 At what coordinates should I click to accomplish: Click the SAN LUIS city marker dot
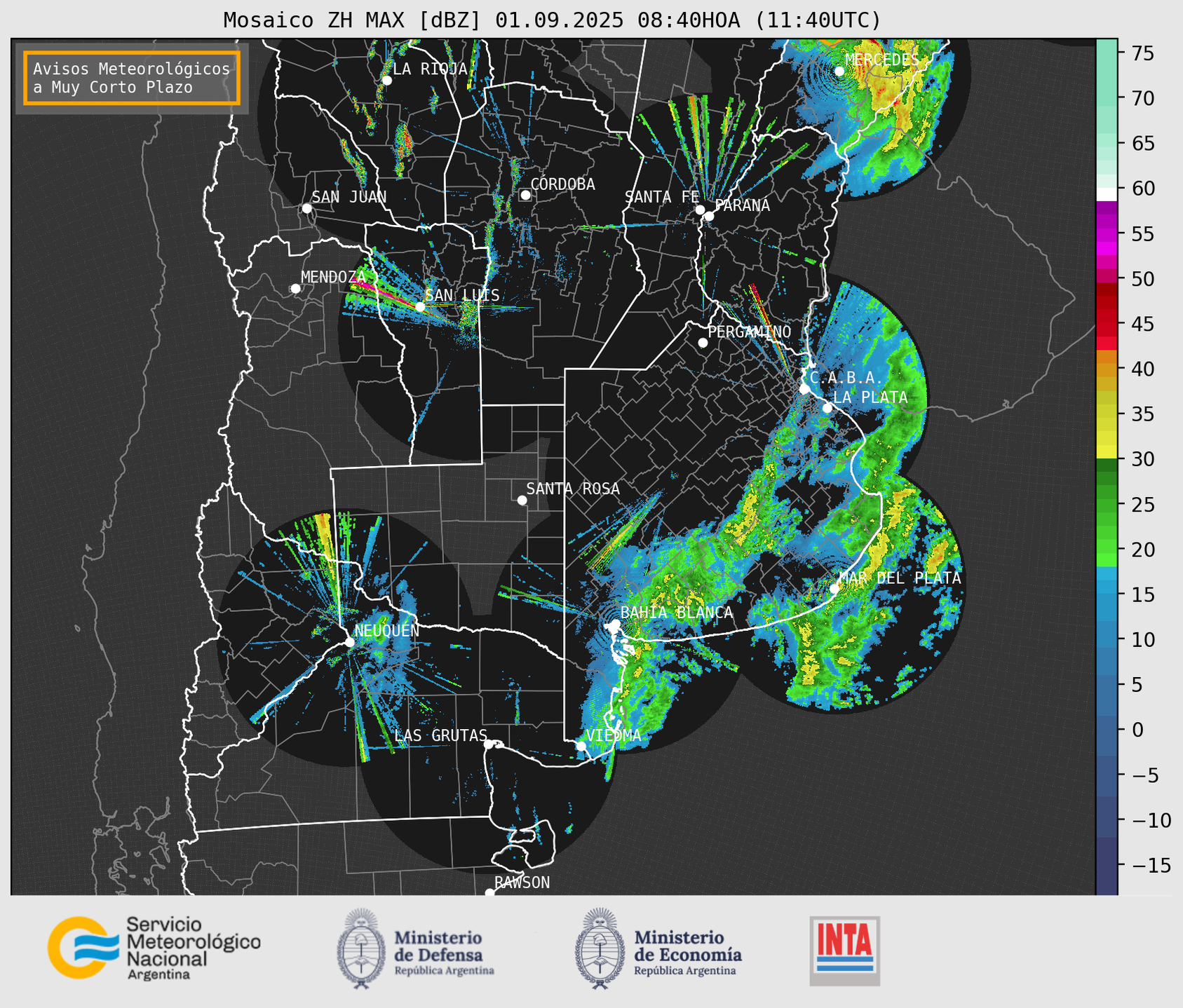tap(420, 307)
